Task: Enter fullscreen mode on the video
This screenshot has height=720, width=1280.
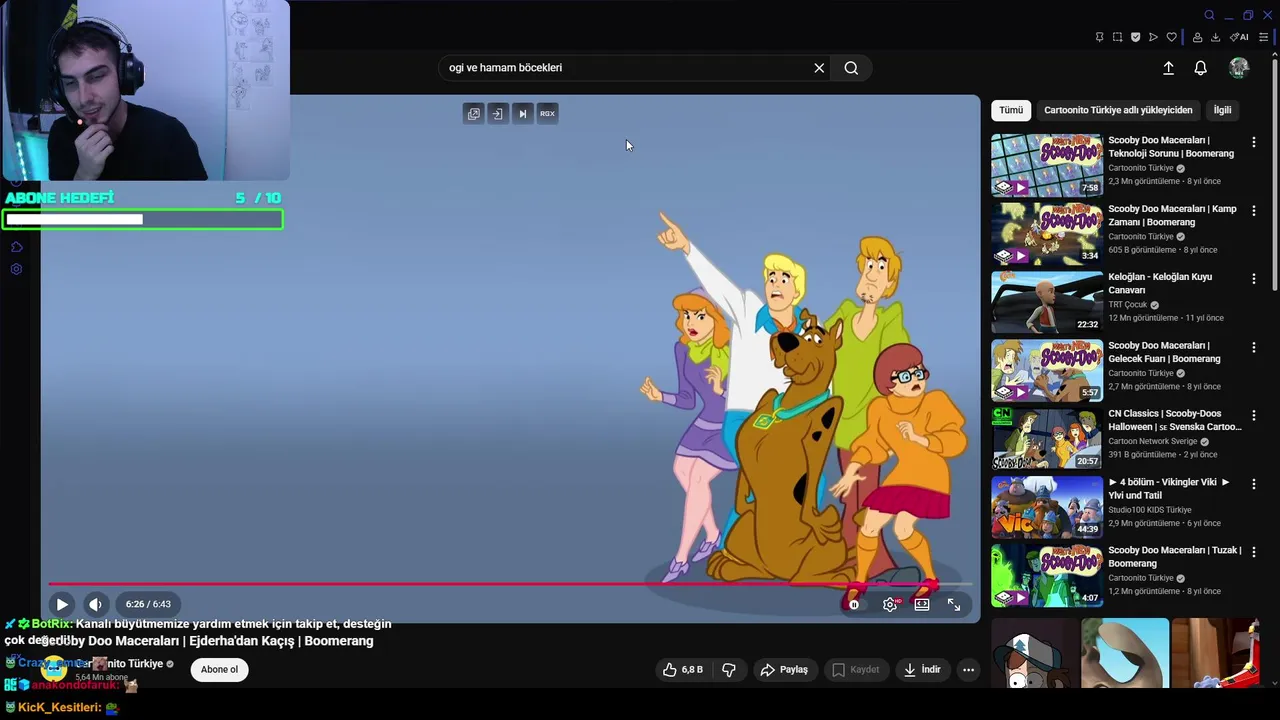Action: tap(954, 604)
